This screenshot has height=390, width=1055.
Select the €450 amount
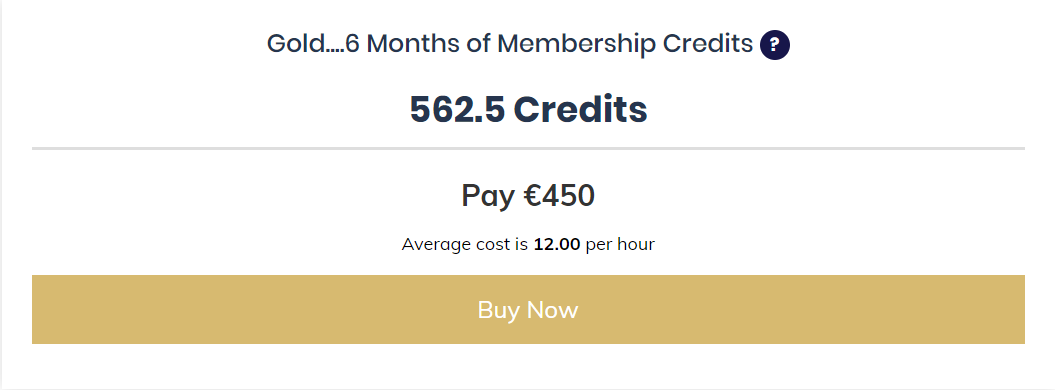(559, 196)
